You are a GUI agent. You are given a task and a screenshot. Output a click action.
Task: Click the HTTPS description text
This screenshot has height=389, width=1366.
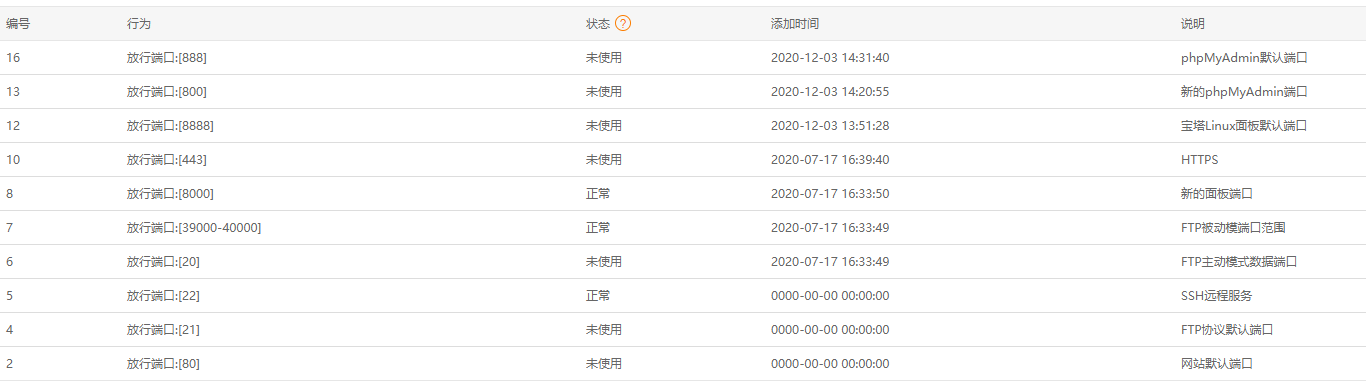pyautogui.click(x=1200, y=160)
